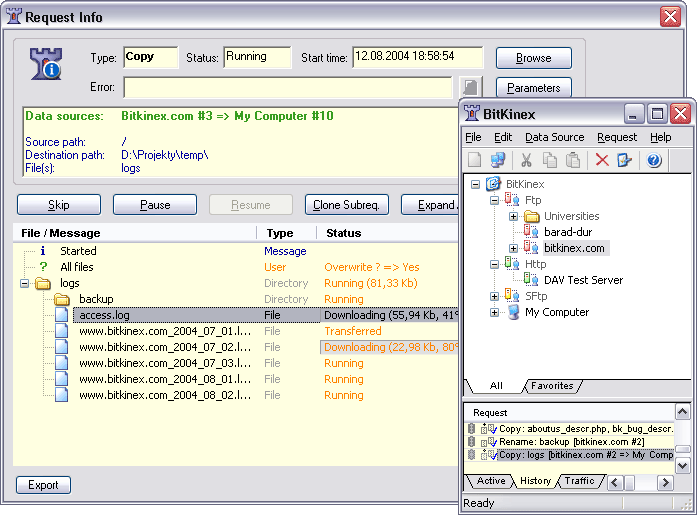Open the Data Source menu

(555, 137)
